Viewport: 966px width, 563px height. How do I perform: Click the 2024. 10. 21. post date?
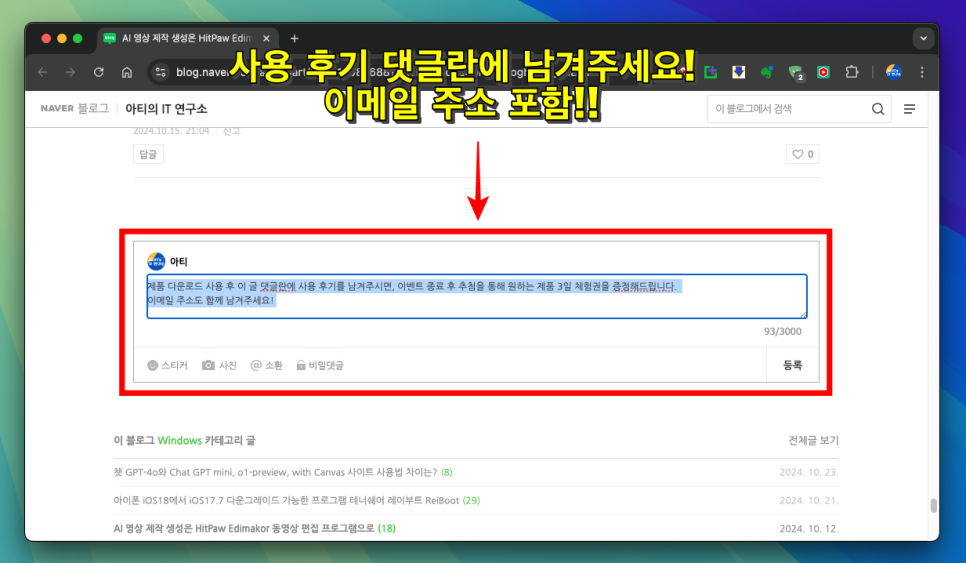coord(809,500)
